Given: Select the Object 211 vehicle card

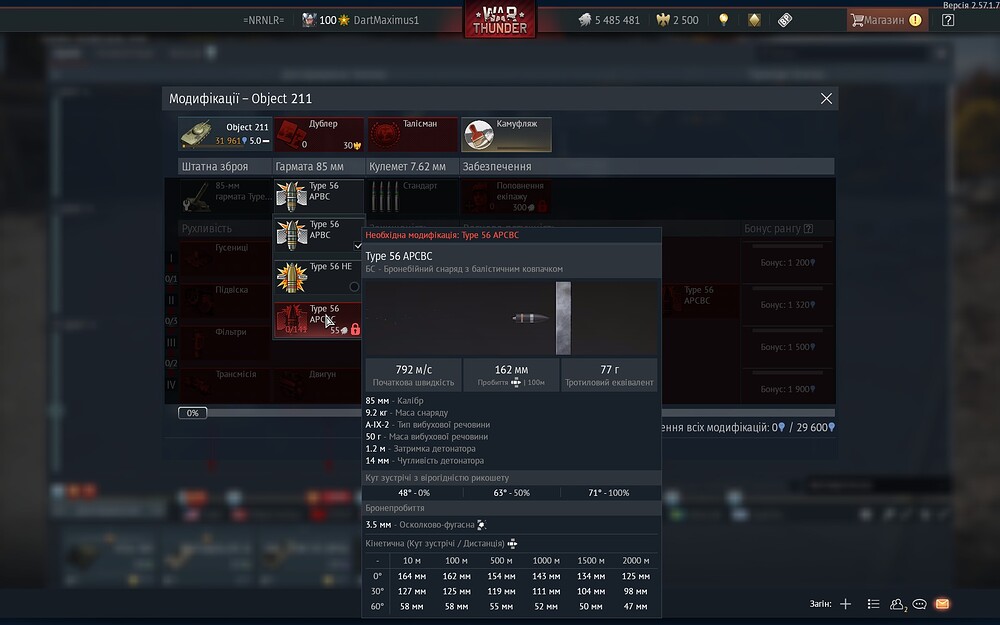Looking at the screenshot, I should [225, 134].
